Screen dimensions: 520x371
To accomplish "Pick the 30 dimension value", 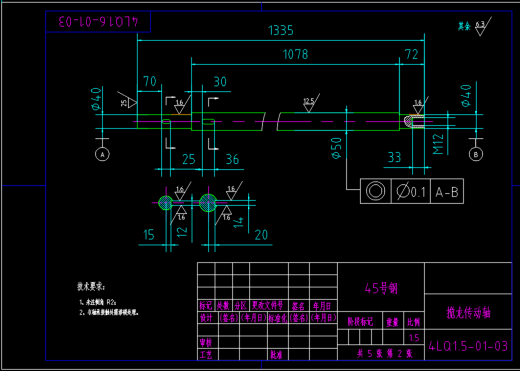I will pyautogui.click(x=220, y=82).
